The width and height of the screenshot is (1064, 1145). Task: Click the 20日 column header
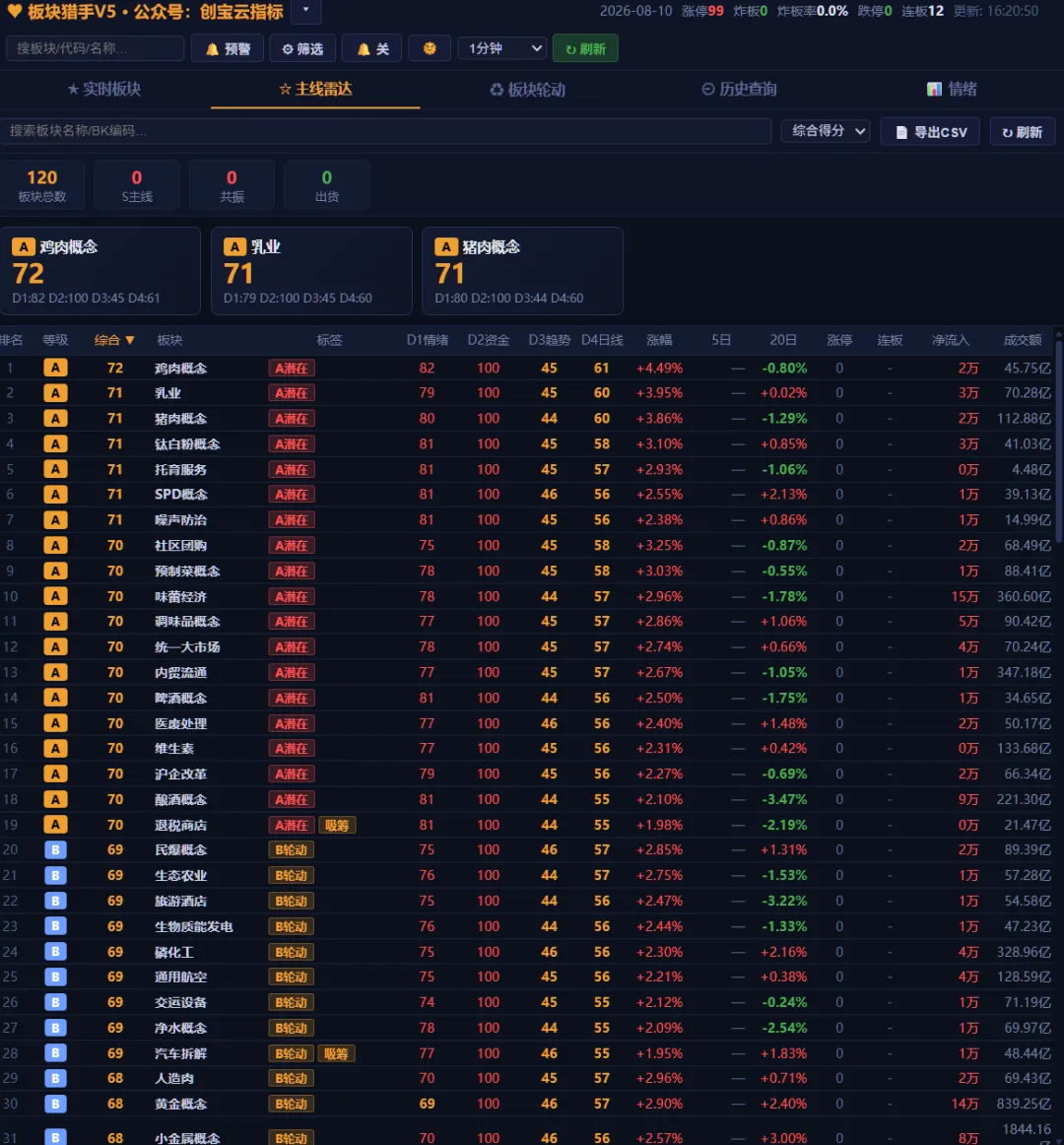(x=783, y=340)
